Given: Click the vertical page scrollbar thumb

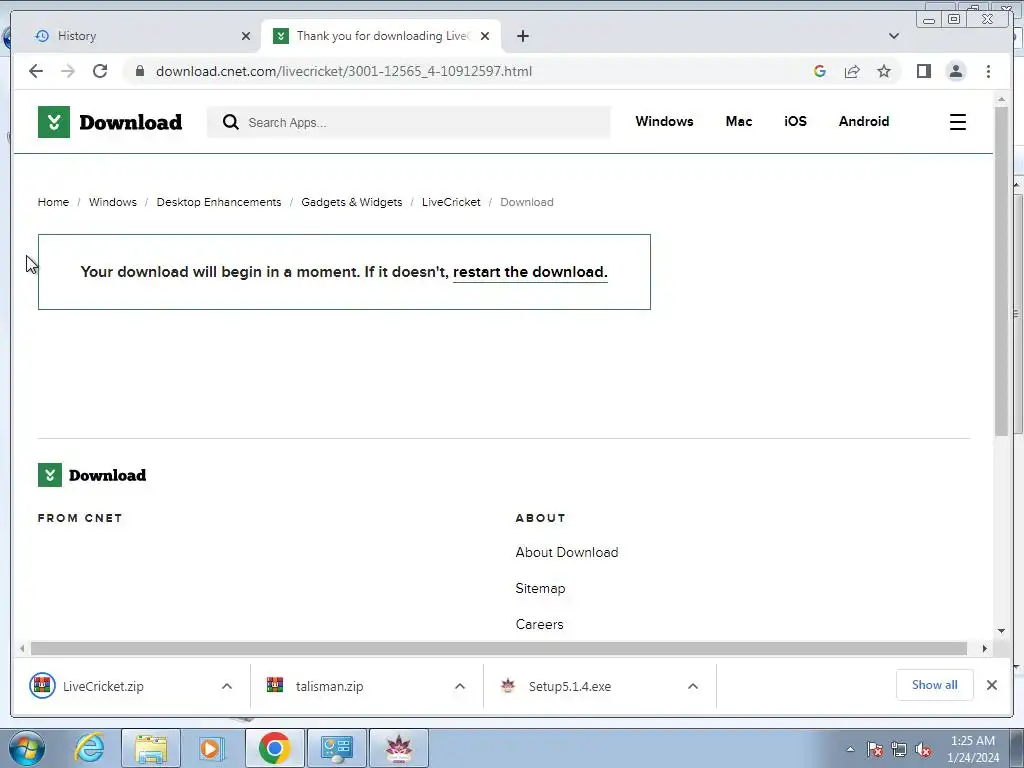Looking at the screenshot, I should [x=1001, y=271].
